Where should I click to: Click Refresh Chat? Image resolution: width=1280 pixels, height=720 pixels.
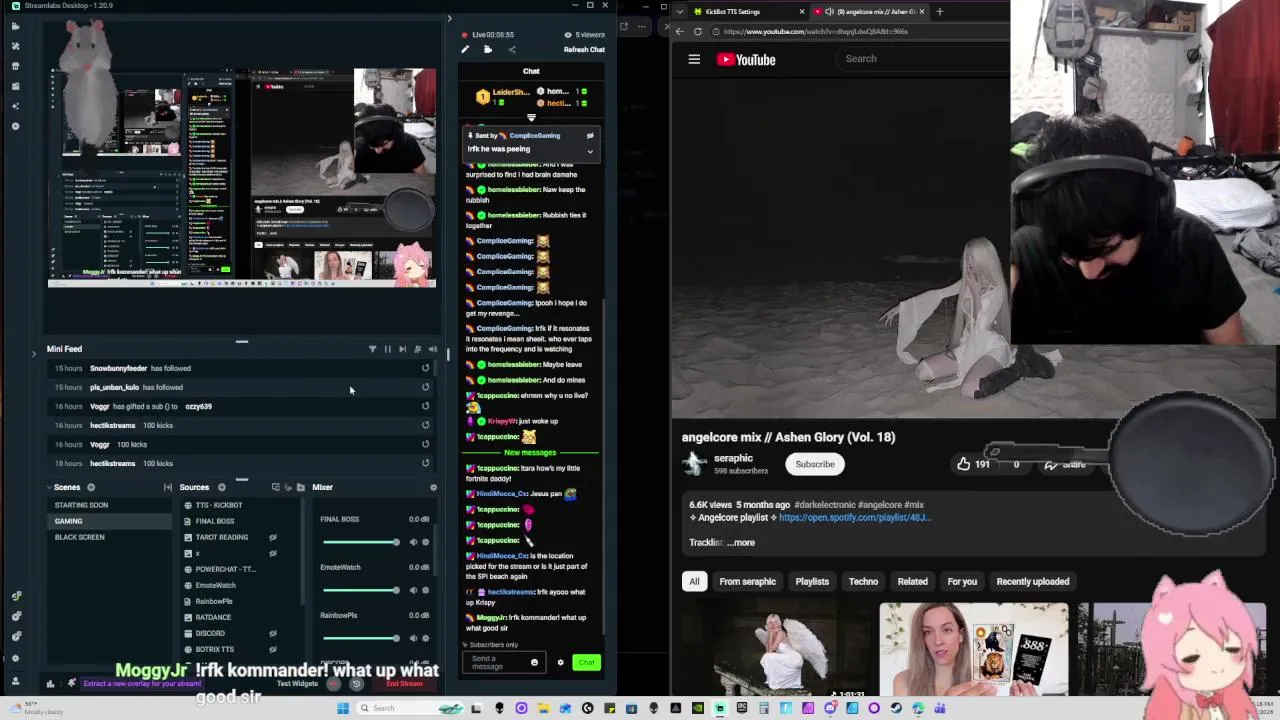pos(584,50)
